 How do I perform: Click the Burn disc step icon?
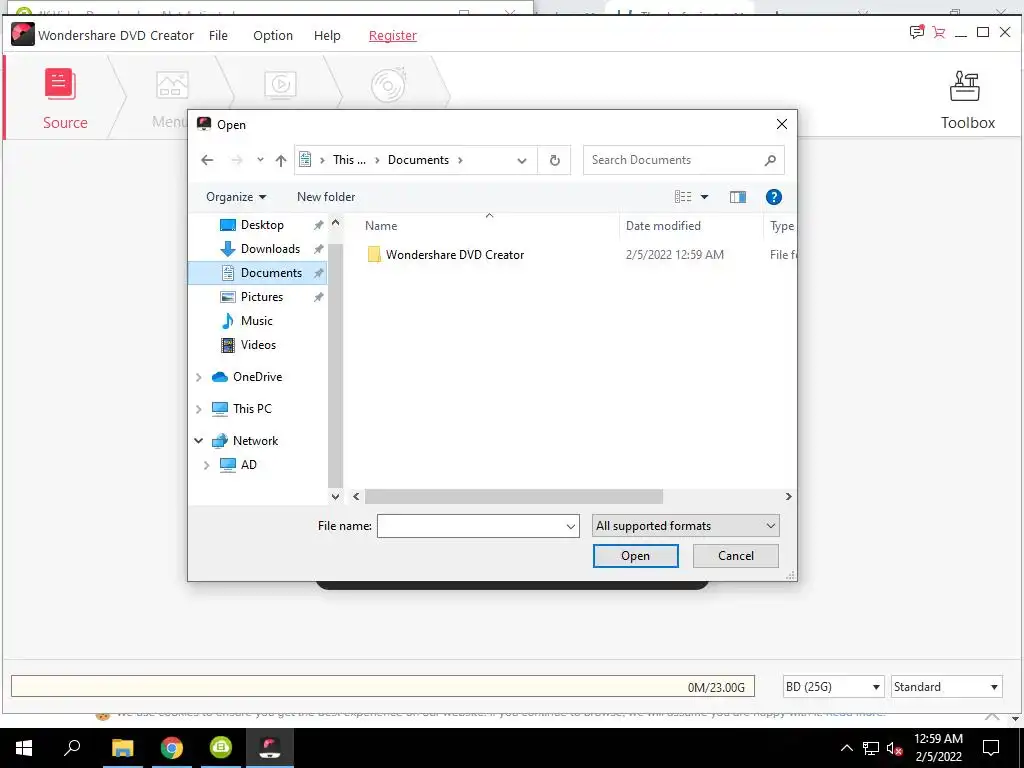[x=389, y=85]
